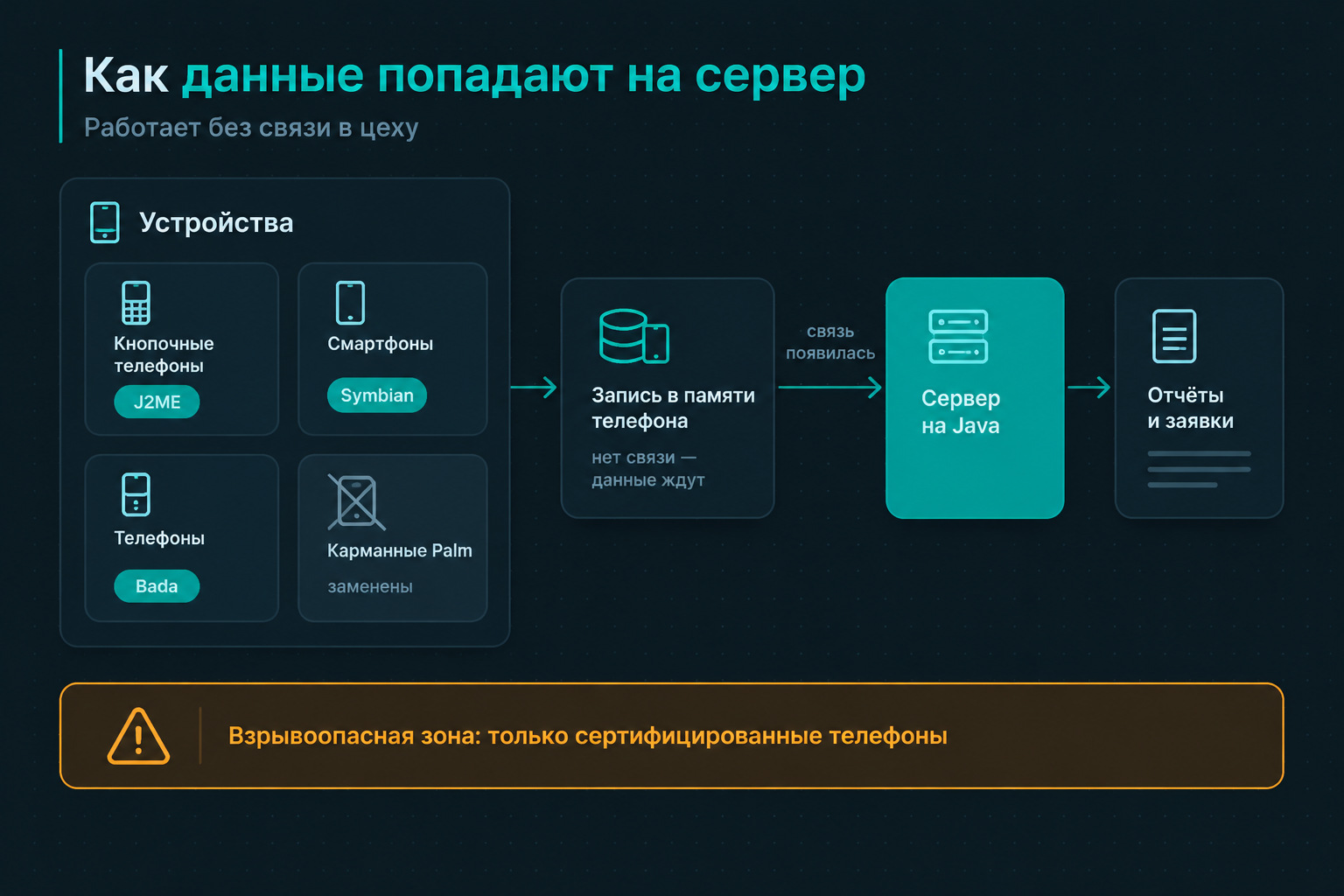
Task: Click the server rack icon
Action: (958, 336)
